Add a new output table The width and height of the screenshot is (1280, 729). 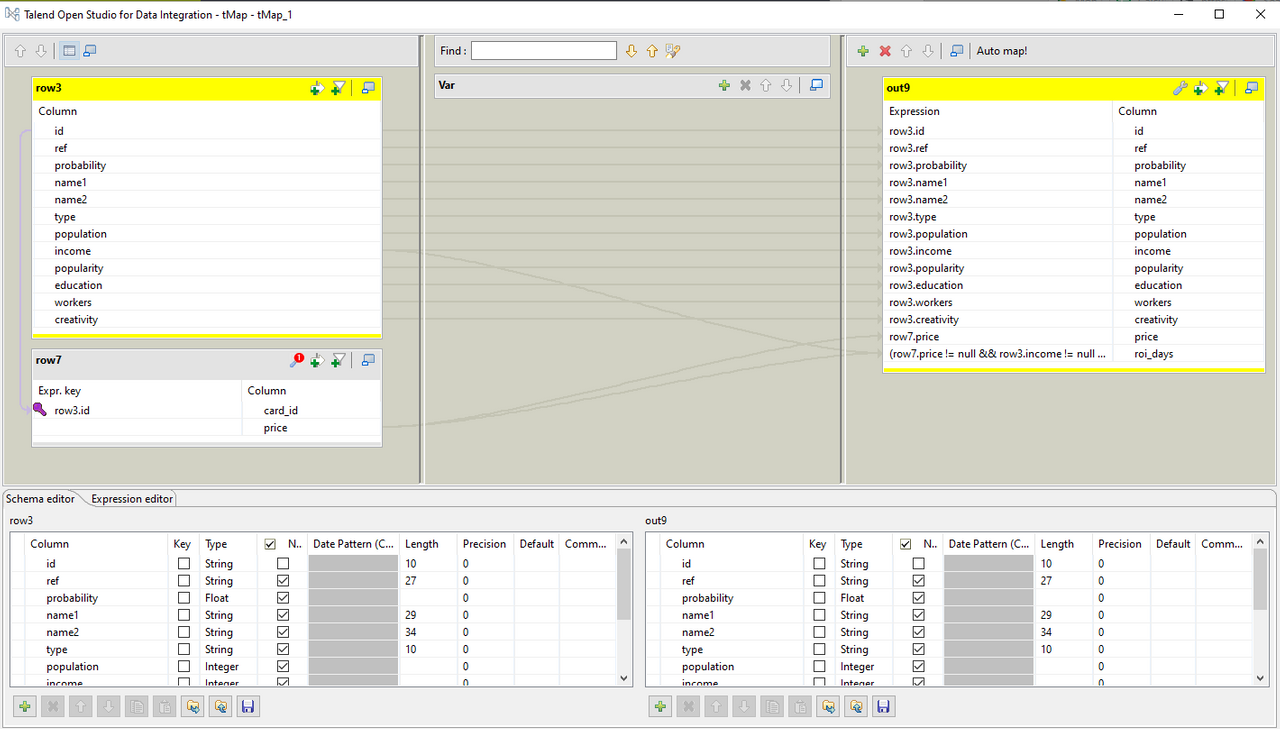[x=863, y=51]
